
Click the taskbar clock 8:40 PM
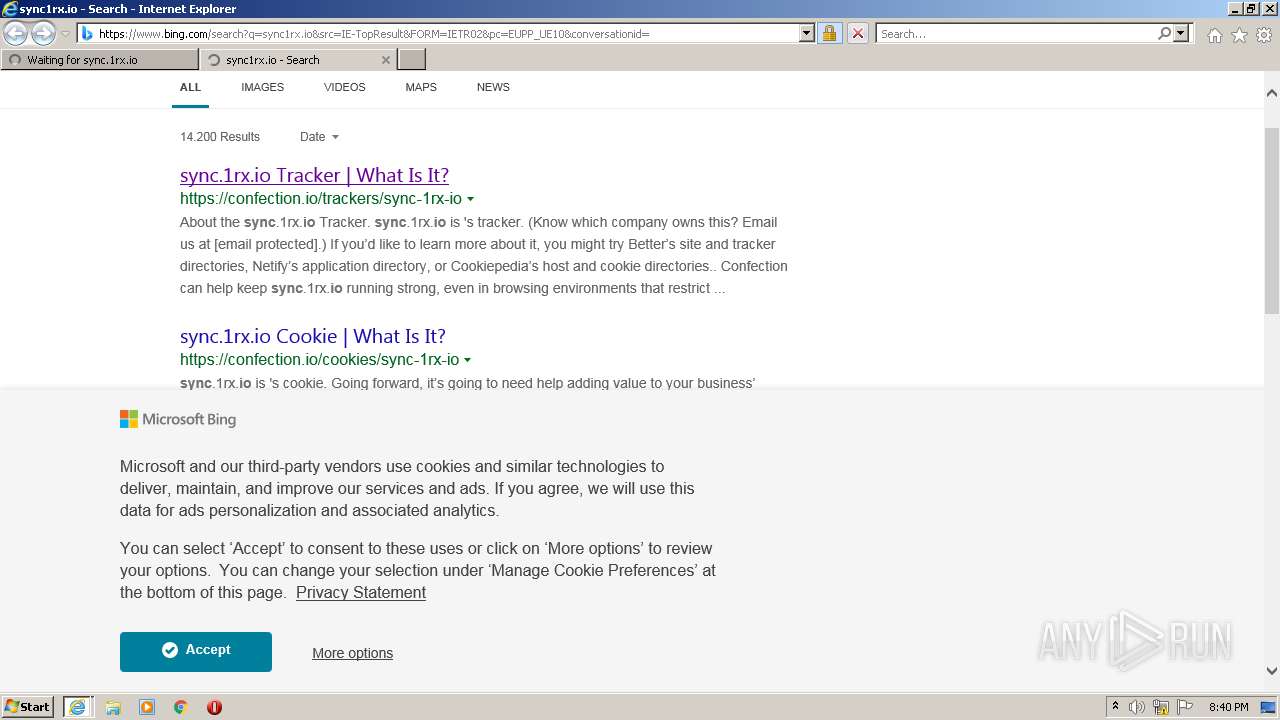1229,707
